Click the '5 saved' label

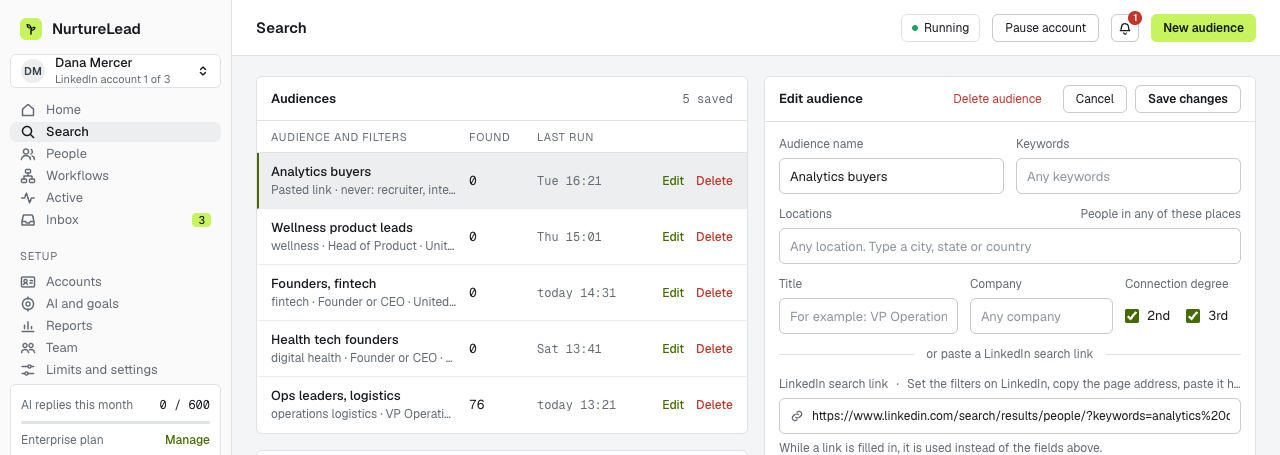(707, 99)
